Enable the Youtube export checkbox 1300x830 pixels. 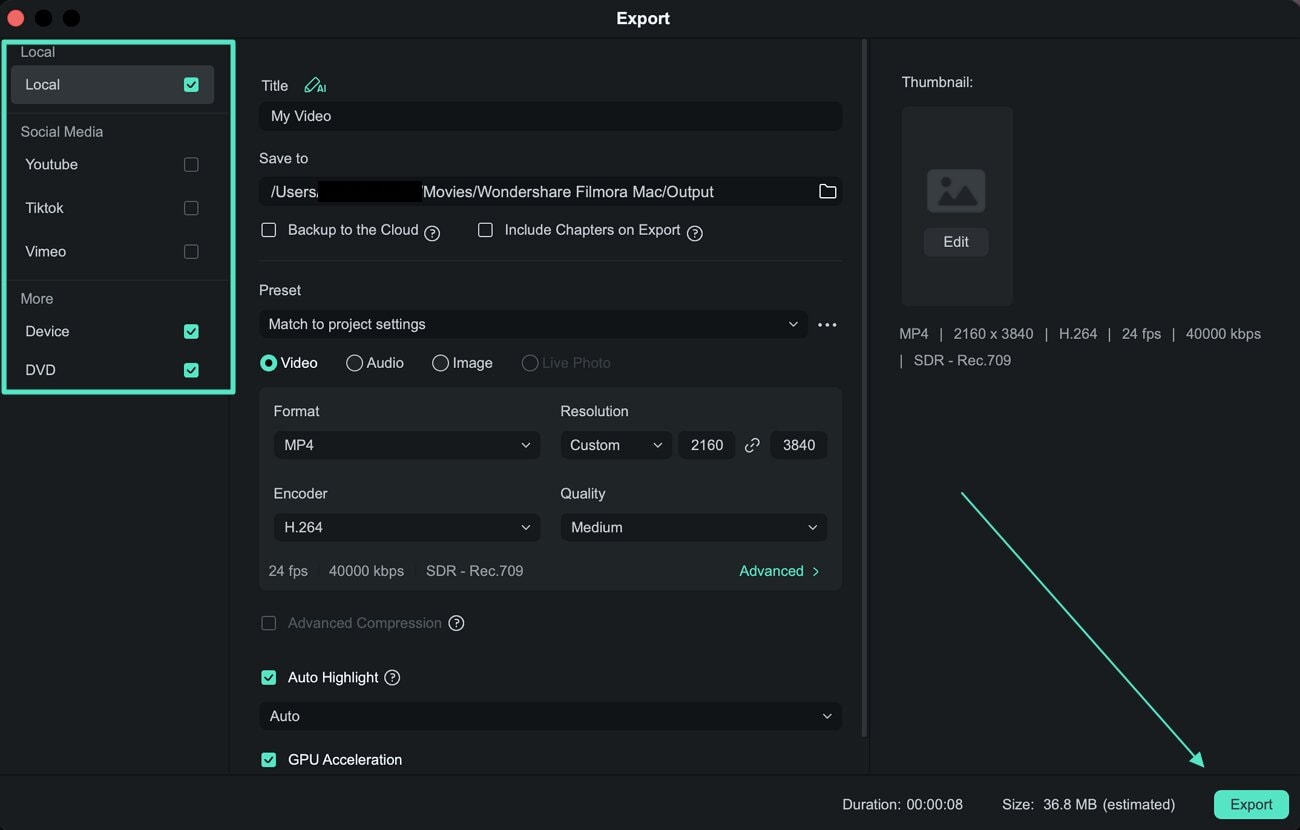coord(191,165)
